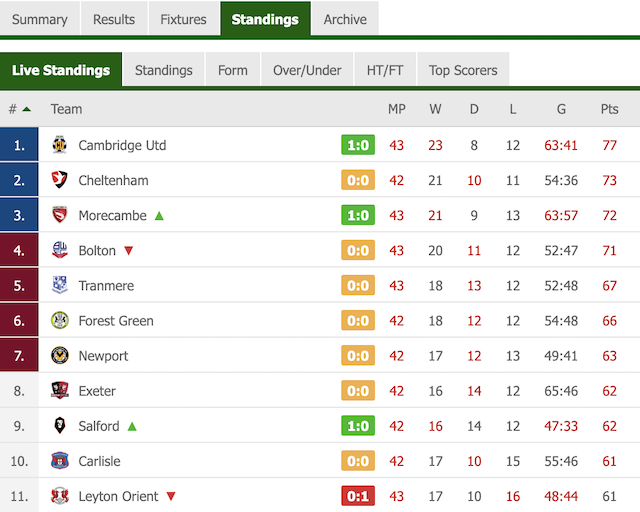The height and width of the screenshot is (512, 640).
Task: Open the Form sub-tab
Action: coord(233,70)
